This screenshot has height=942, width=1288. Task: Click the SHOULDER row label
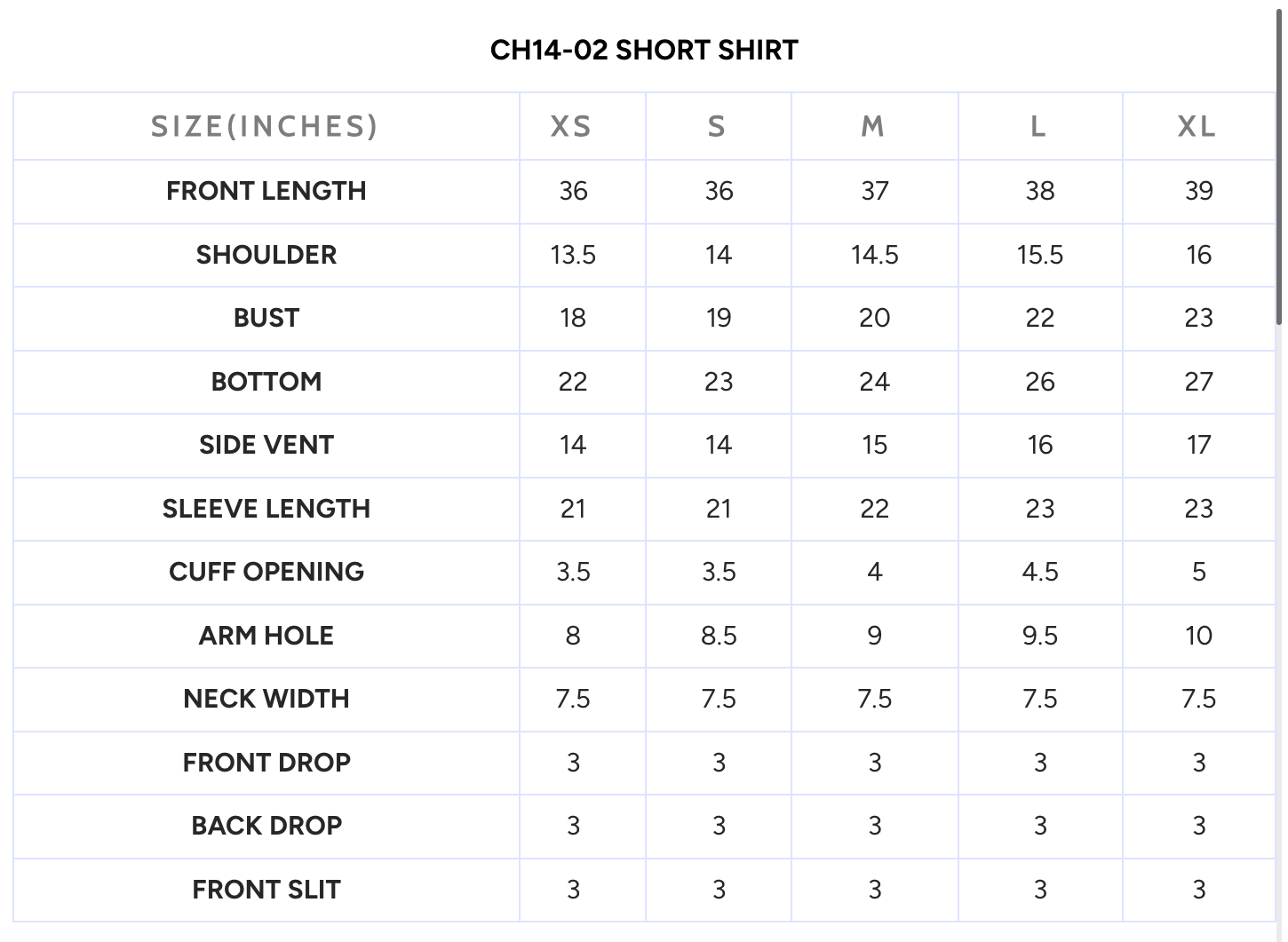266,255
